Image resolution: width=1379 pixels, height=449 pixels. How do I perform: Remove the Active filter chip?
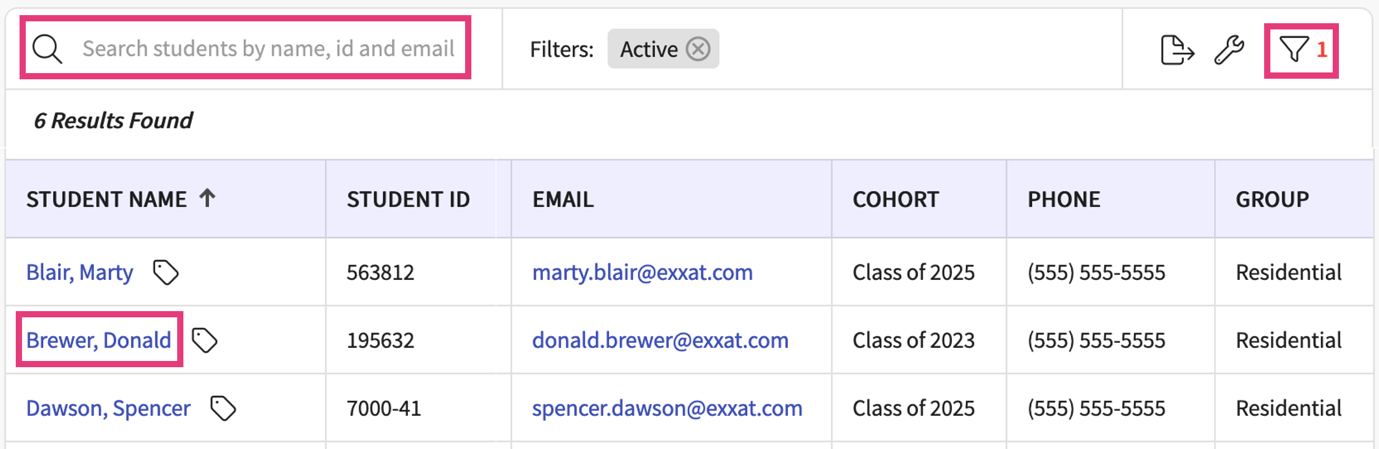coord(698,49)
